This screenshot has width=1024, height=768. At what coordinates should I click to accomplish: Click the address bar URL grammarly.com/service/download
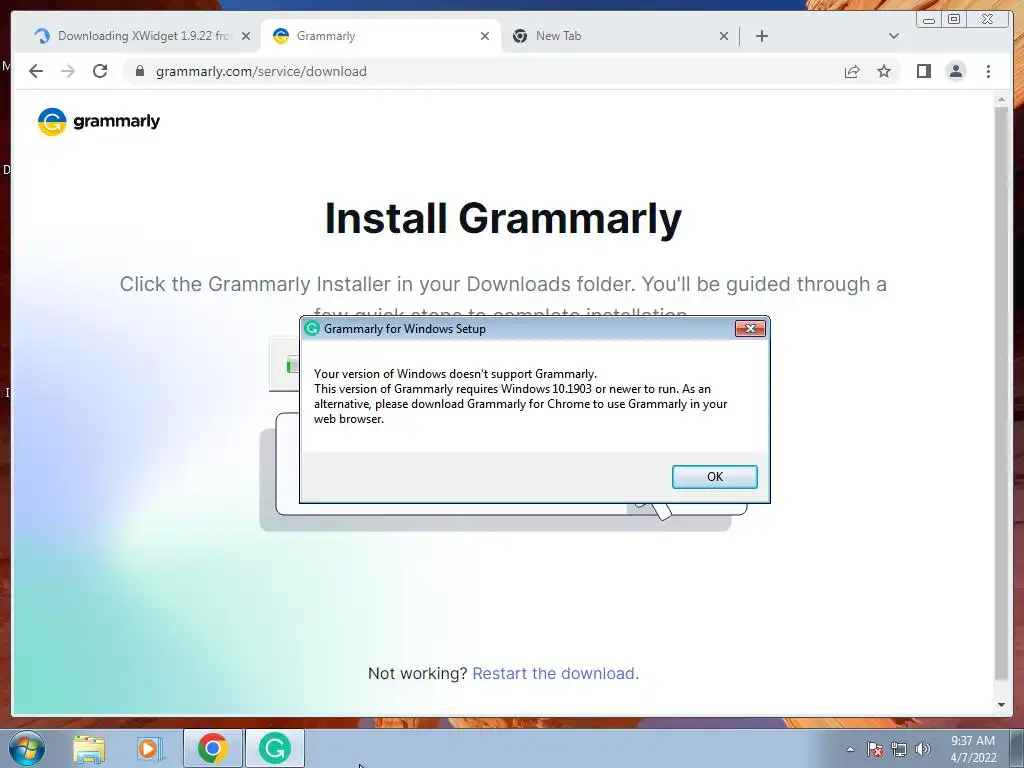click(261, 71)
